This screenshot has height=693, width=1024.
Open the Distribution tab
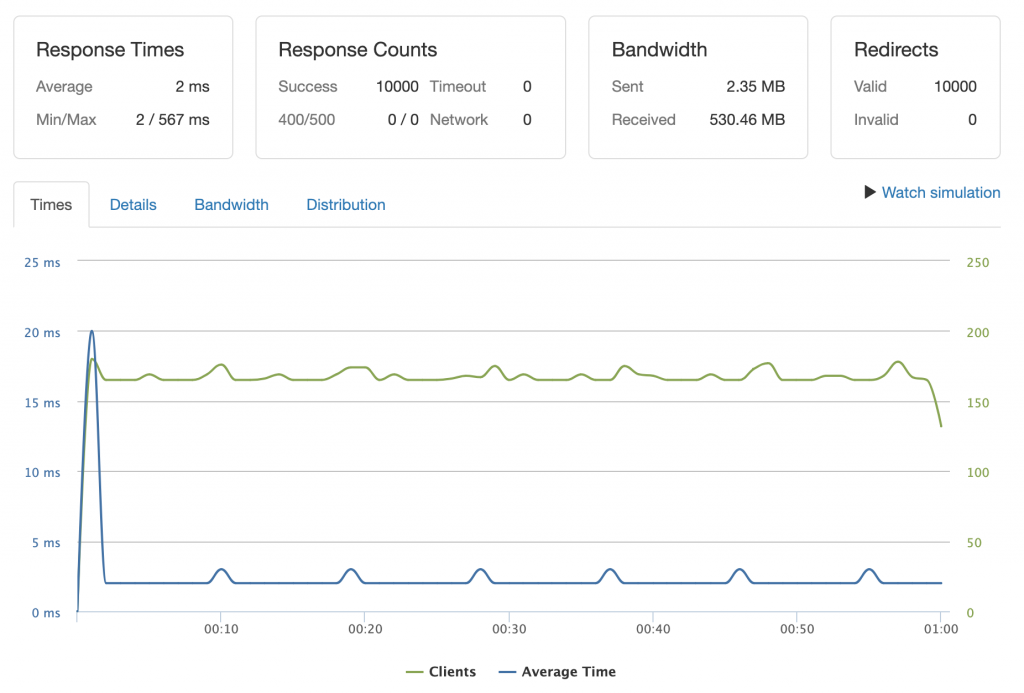(345, 205)
